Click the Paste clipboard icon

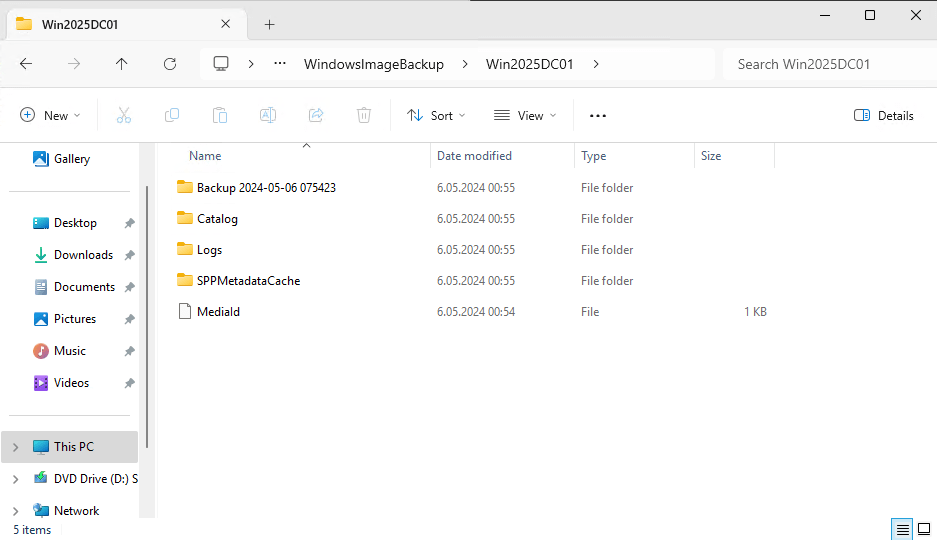(x=220, y=116)
